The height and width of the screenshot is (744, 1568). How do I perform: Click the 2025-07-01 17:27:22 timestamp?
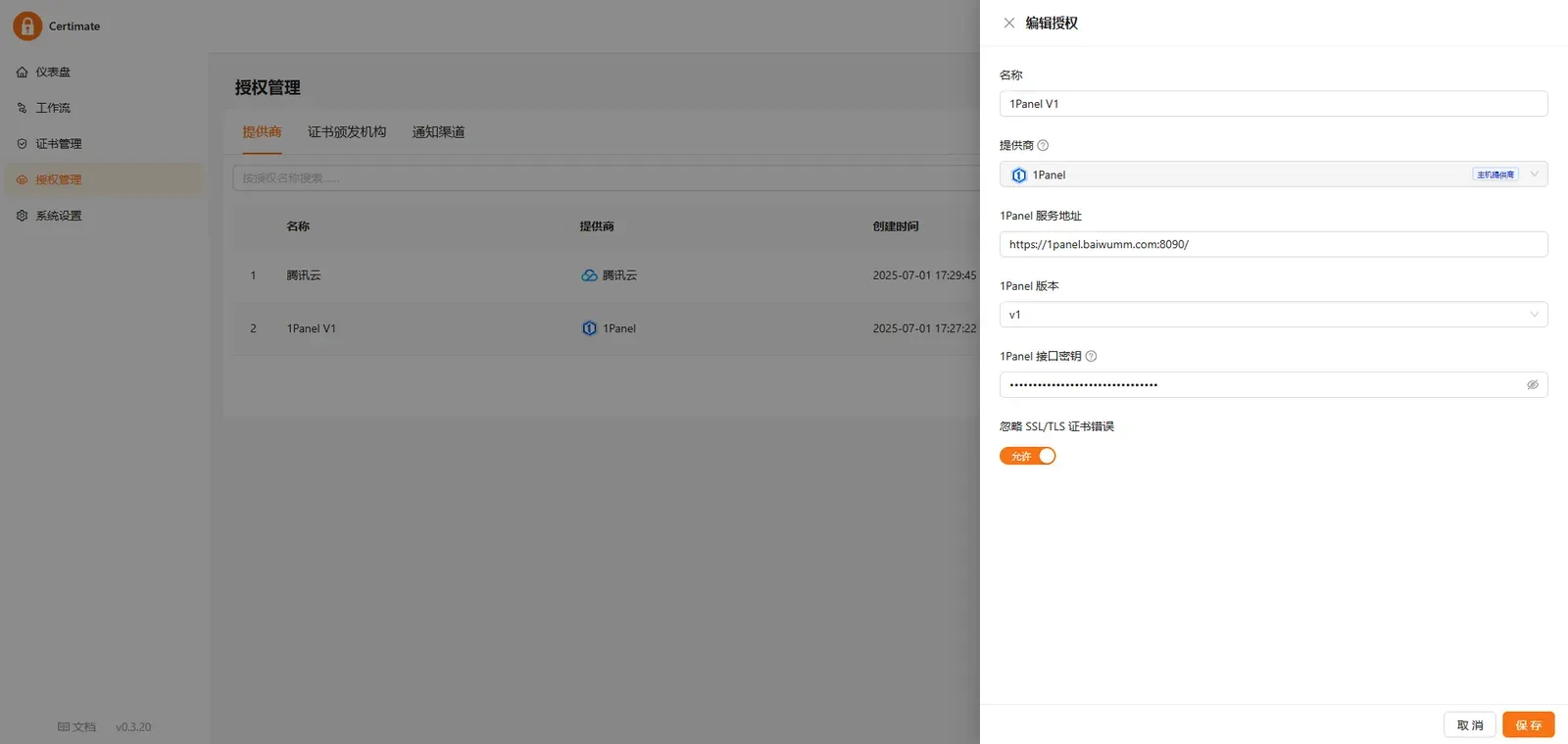click(x=924, y=328)
